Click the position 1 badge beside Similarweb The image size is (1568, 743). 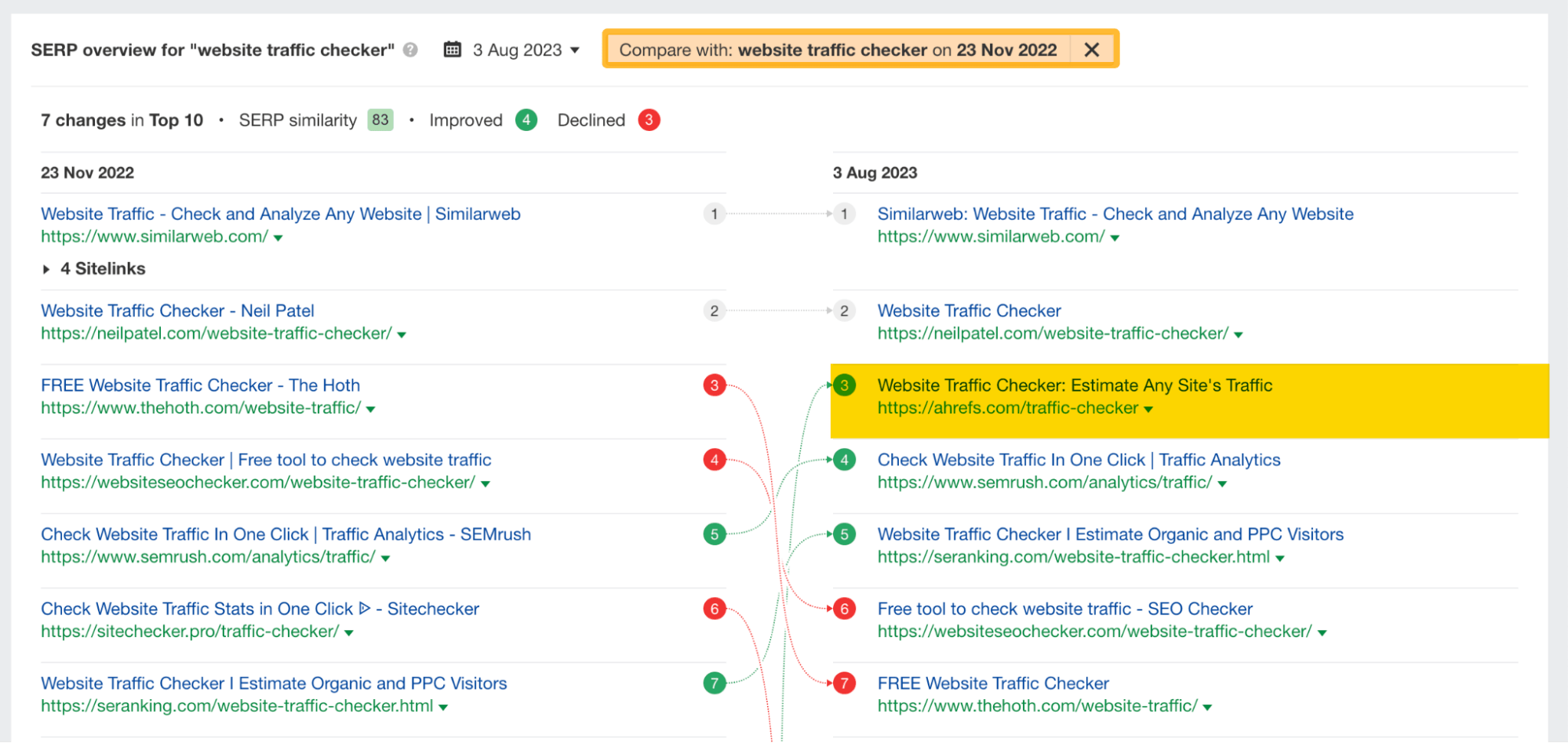point(714,214)
